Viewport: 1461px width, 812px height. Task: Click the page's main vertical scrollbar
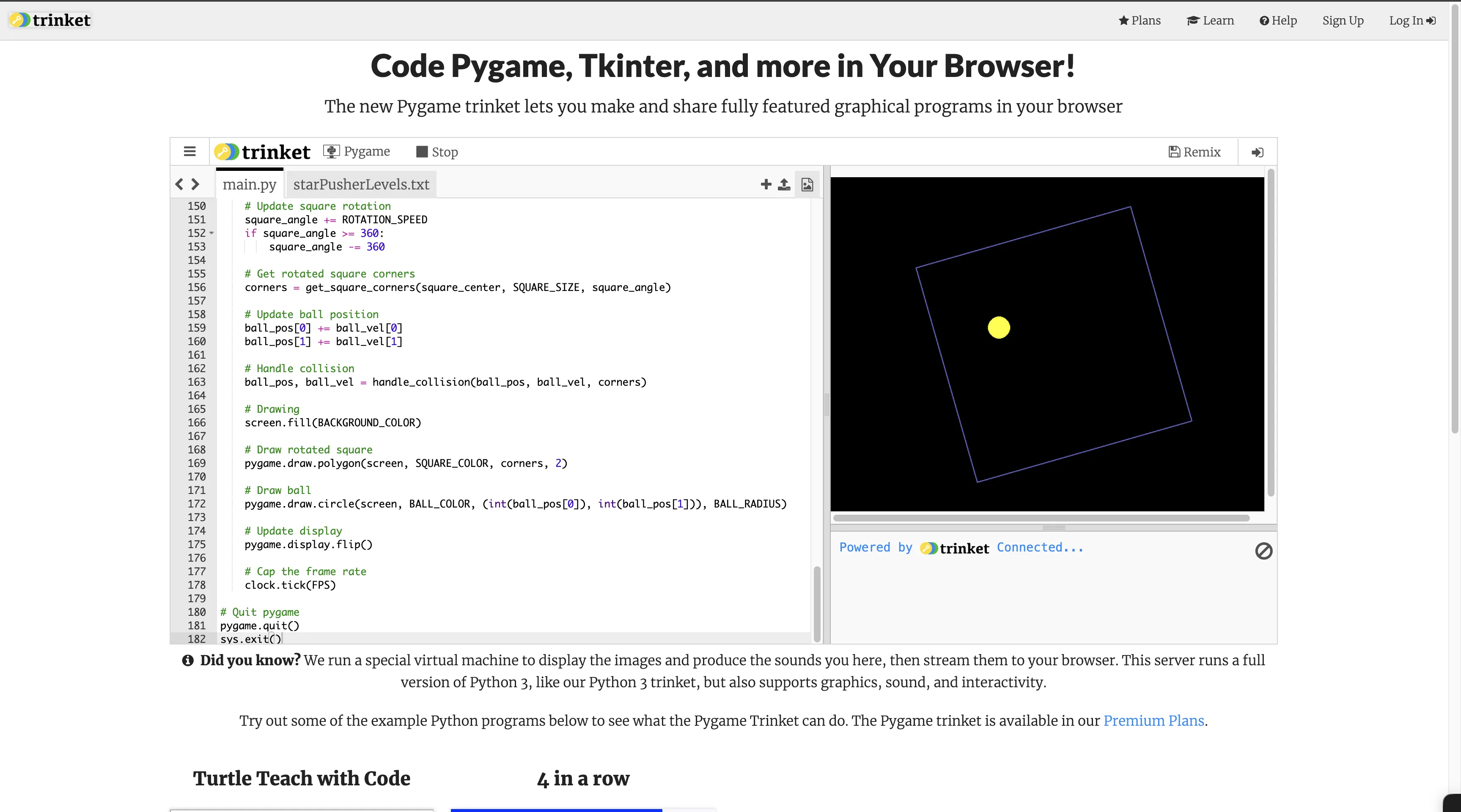[x=1456, y=218]
